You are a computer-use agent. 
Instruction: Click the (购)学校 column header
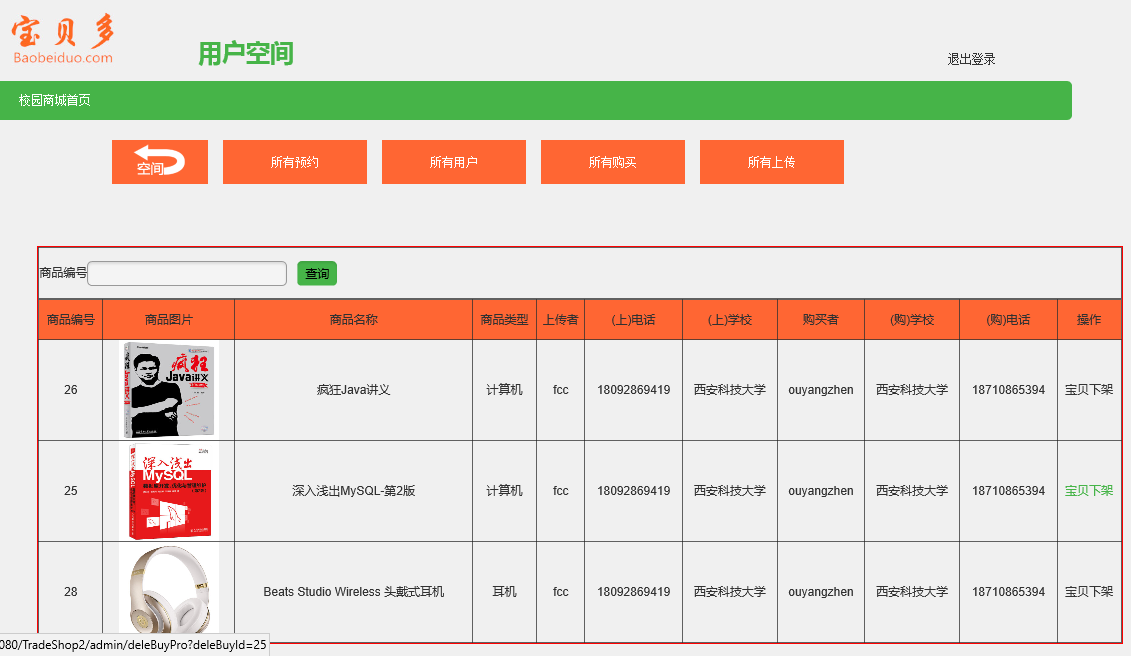point(912,320)
